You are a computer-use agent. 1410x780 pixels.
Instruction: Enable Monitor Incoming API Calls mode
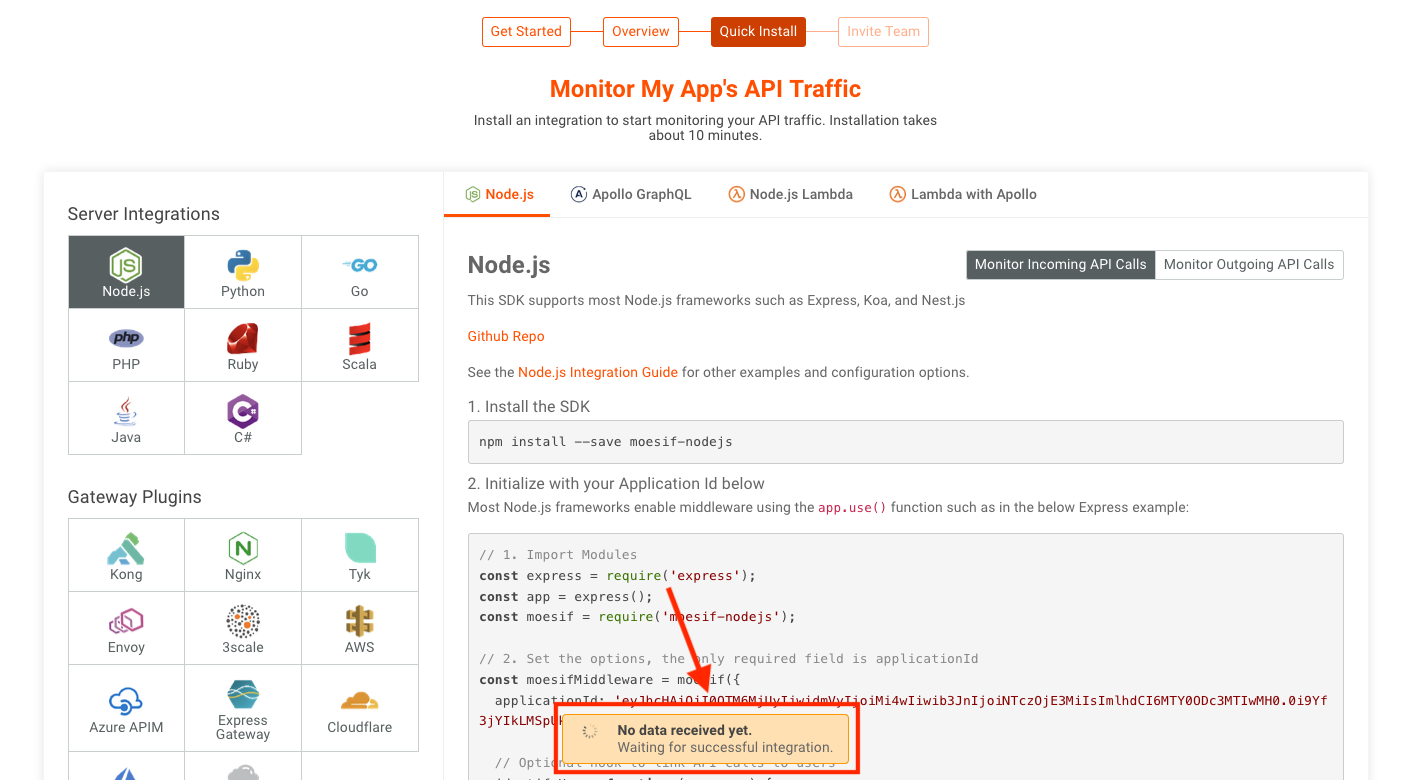click(x=1060, y=264)
